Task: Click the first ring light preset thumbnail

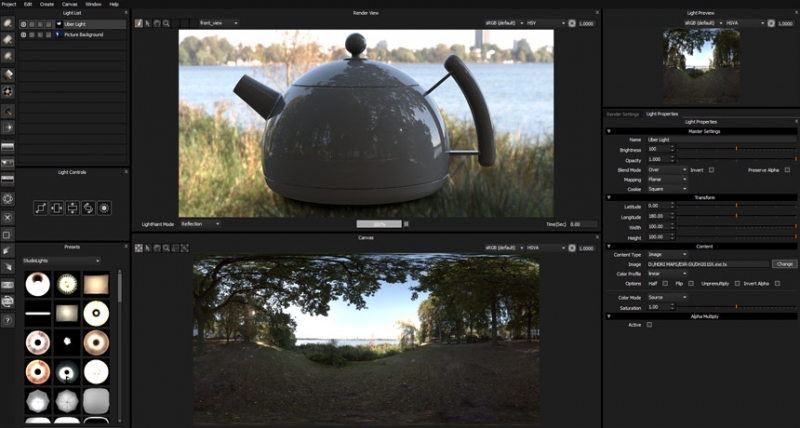Action: click(x=38, y=284)
